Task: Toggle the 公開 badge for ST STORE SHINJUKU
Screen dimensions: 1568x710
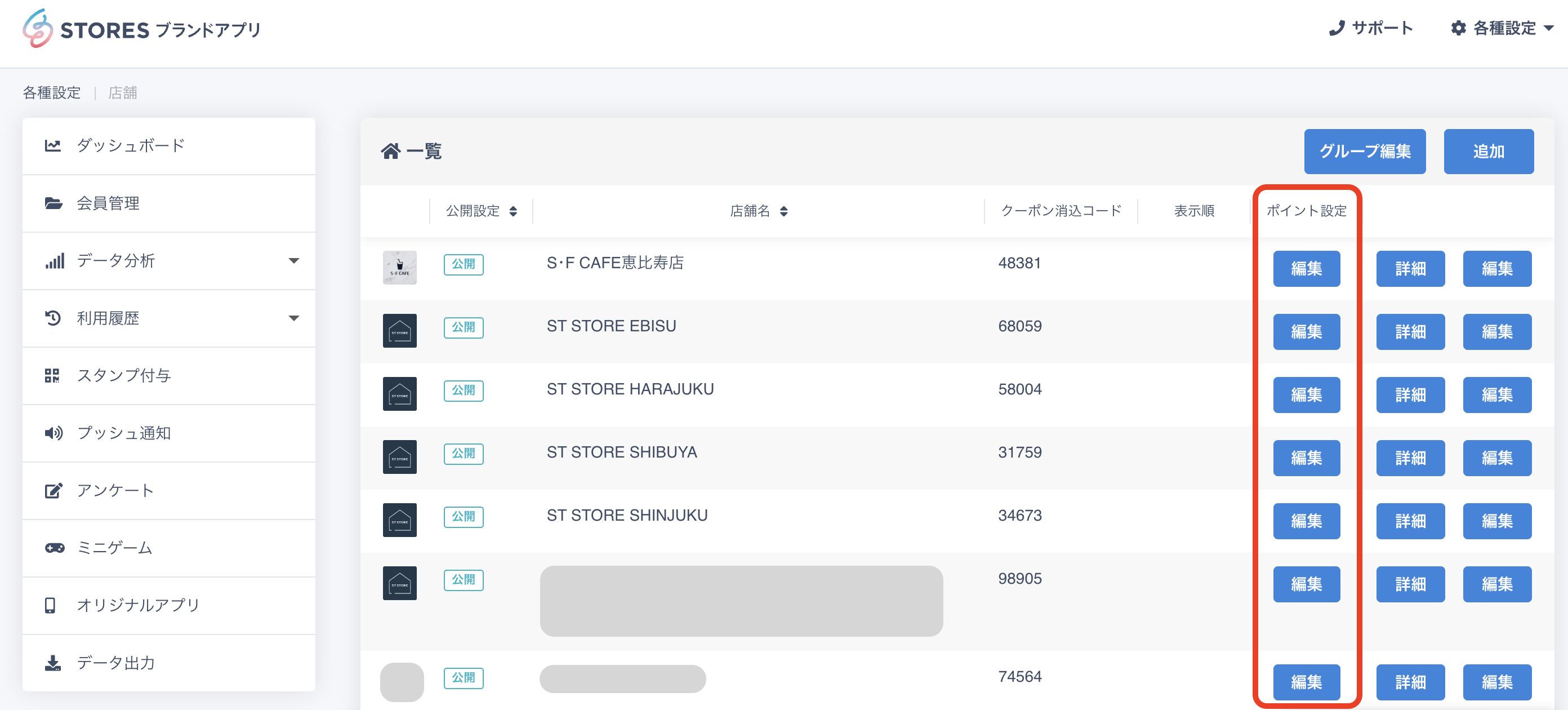Action: [463, 517]
